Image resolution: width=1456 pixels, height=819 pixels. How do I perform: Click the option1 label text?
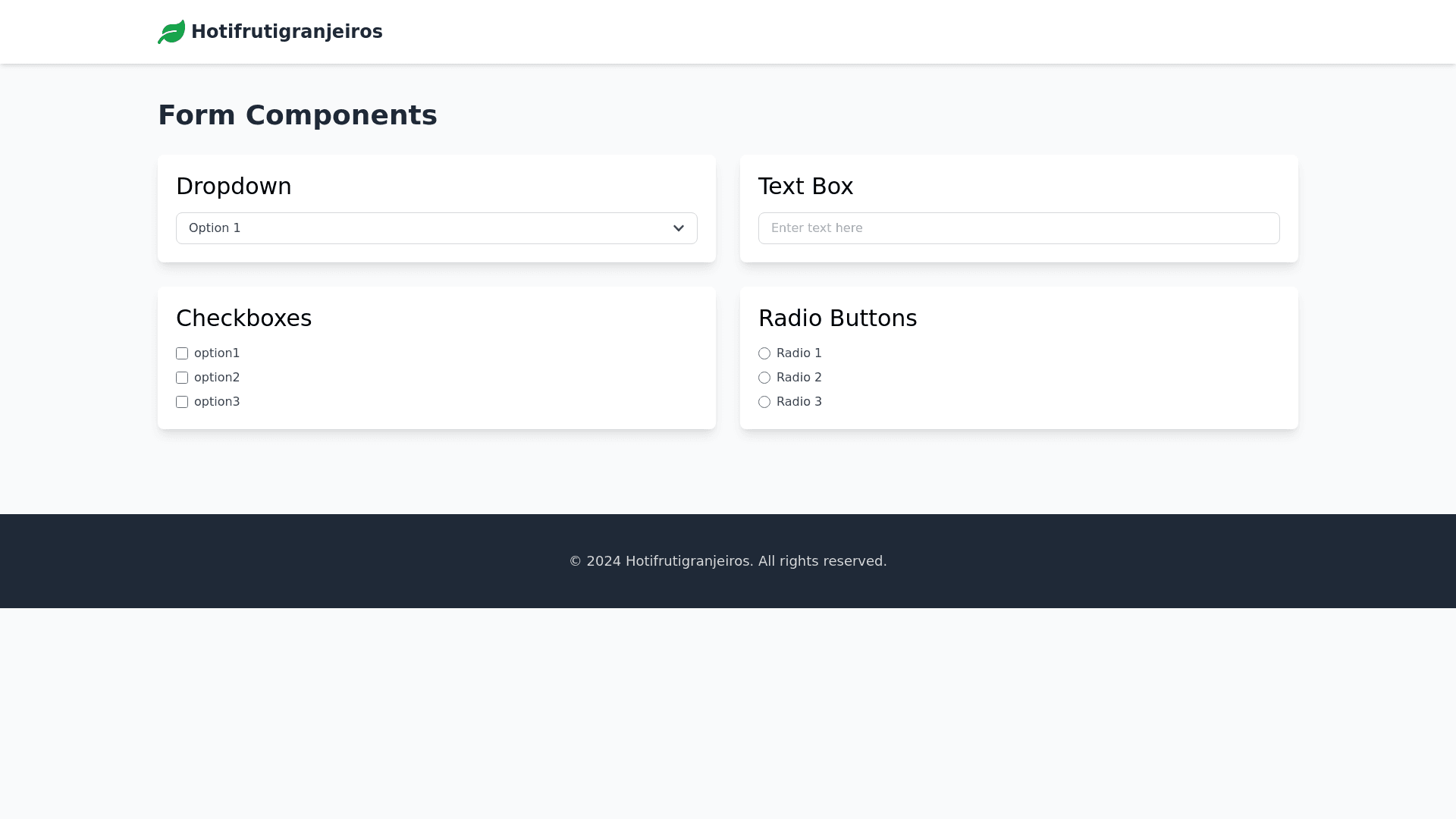click(217, 353)
